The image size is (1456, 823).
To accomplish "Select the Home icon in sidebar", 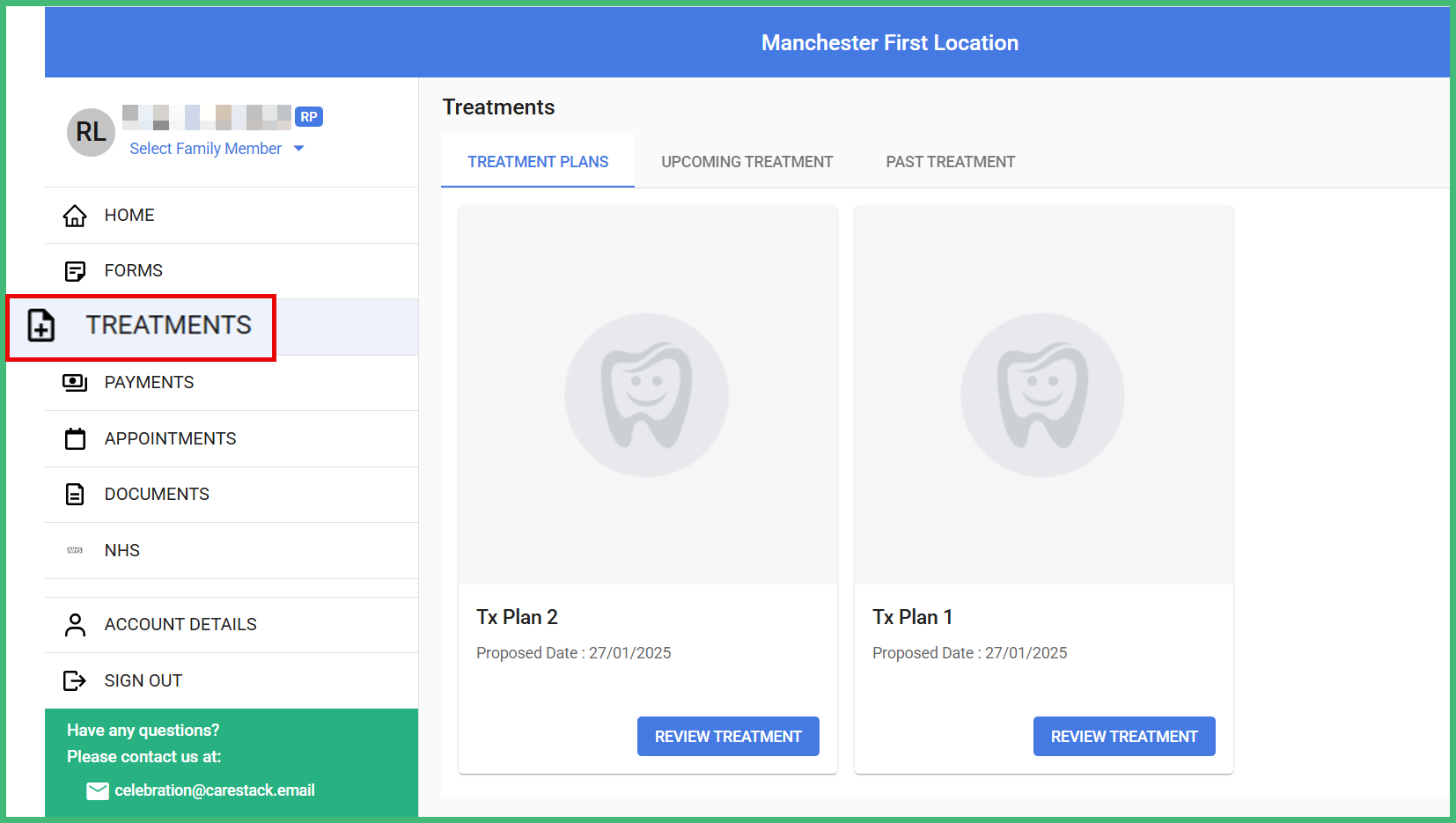I will coord(75,215).
